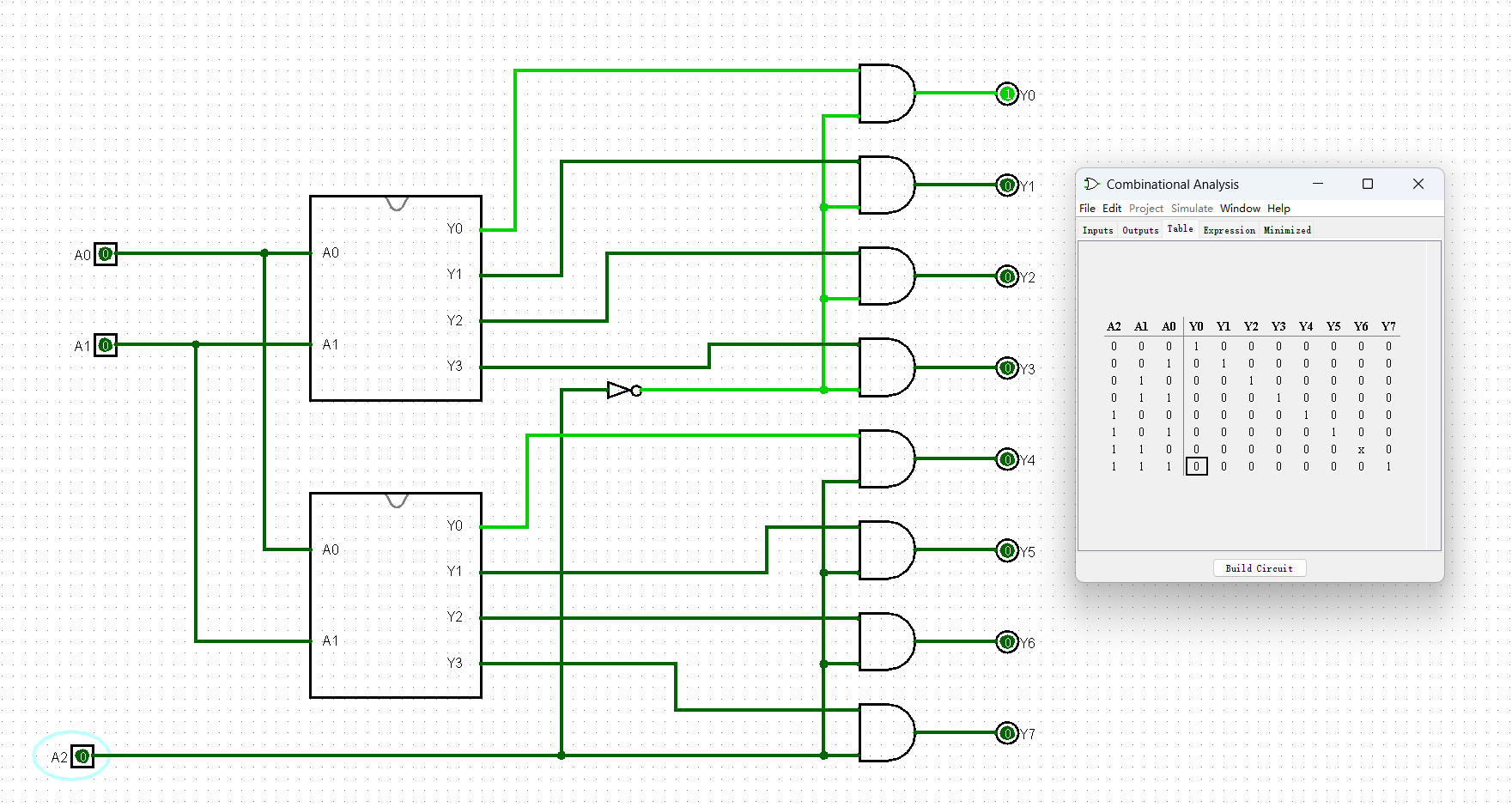Select the AND gate driving output Y7

(x=886, y=733)
